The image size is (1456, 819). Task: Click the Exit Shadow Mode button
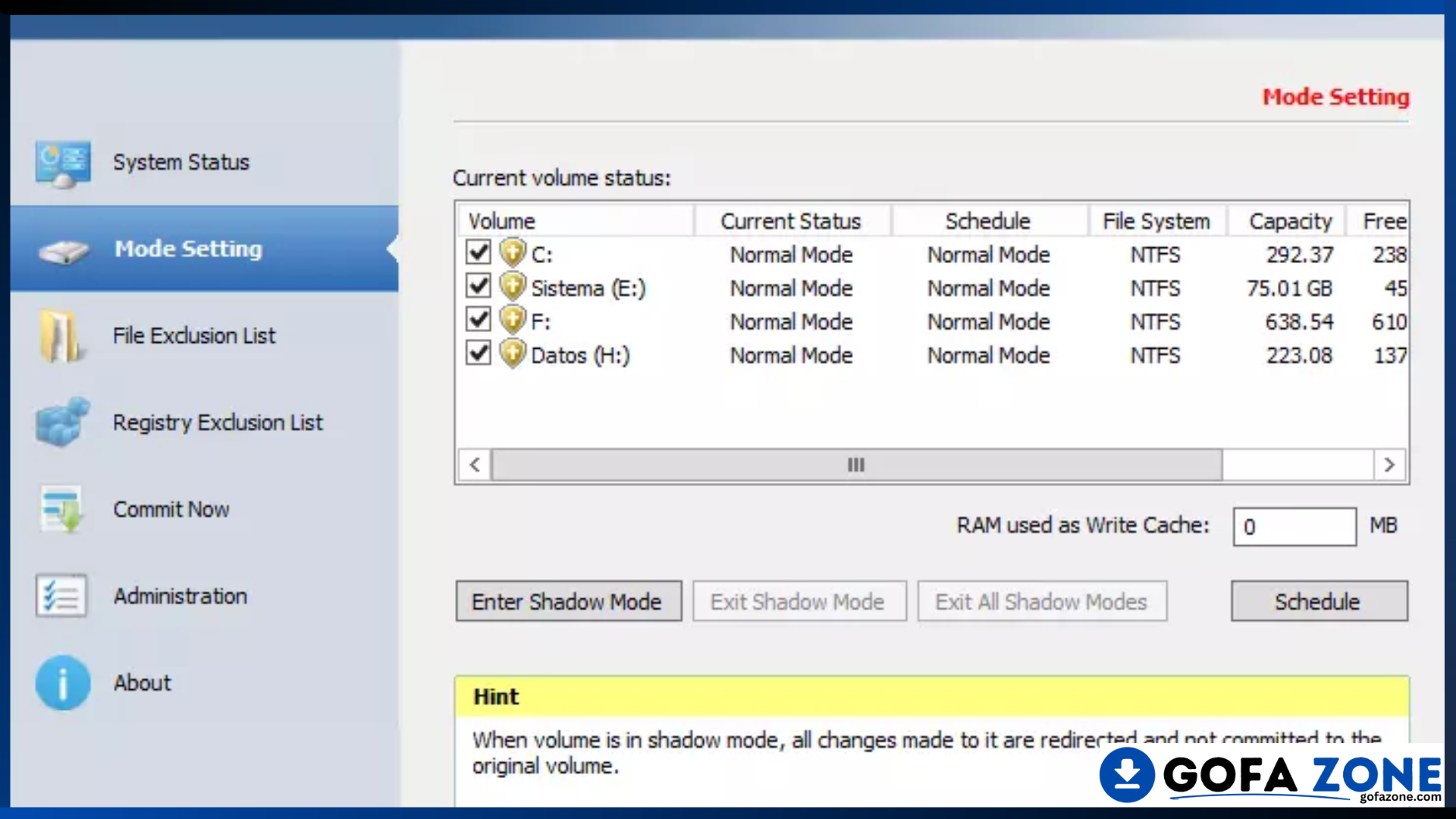[x=799, y=601]
